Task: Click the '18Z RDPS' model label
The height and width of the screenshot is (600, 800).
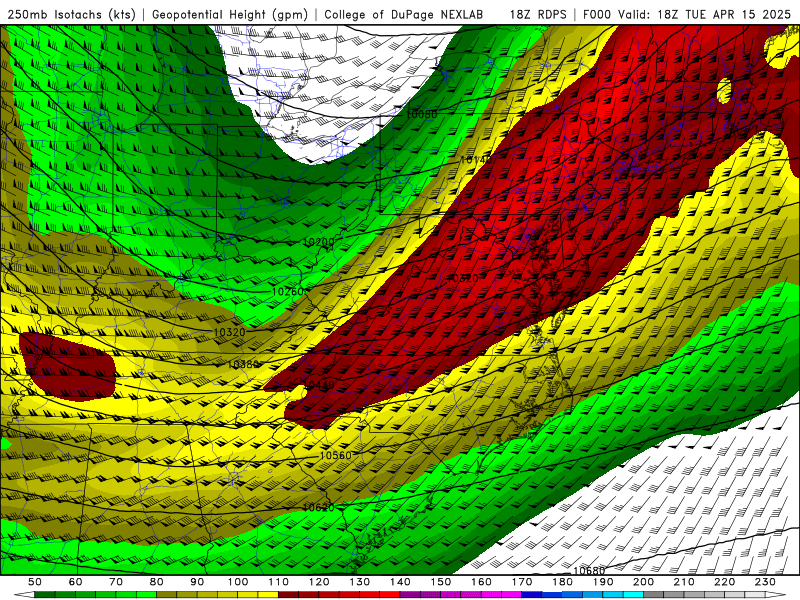Action: click(x=538, y=14)
